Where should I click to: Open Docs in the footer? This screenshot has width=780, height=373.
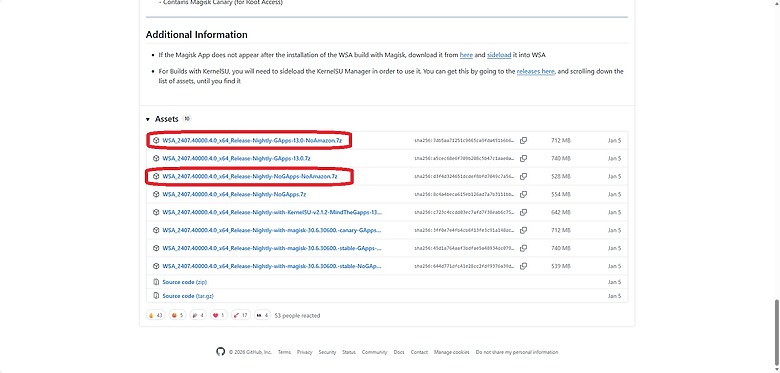[399, 352]
